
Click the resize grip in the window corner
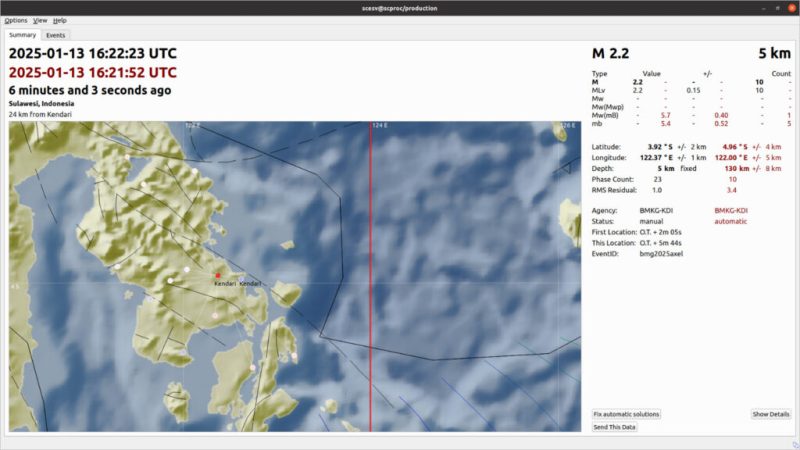click(x=794, y=443)
